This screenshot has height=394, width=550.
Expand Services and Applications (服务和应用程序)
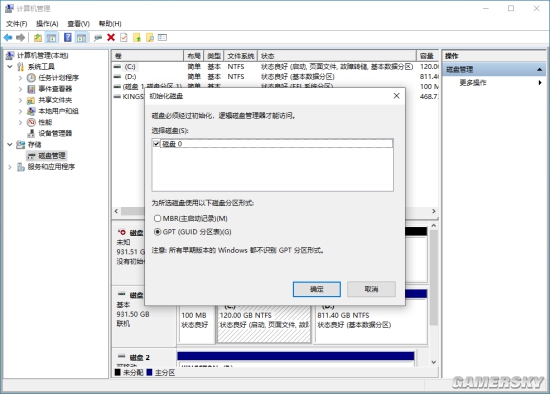[x=10, y=167]
